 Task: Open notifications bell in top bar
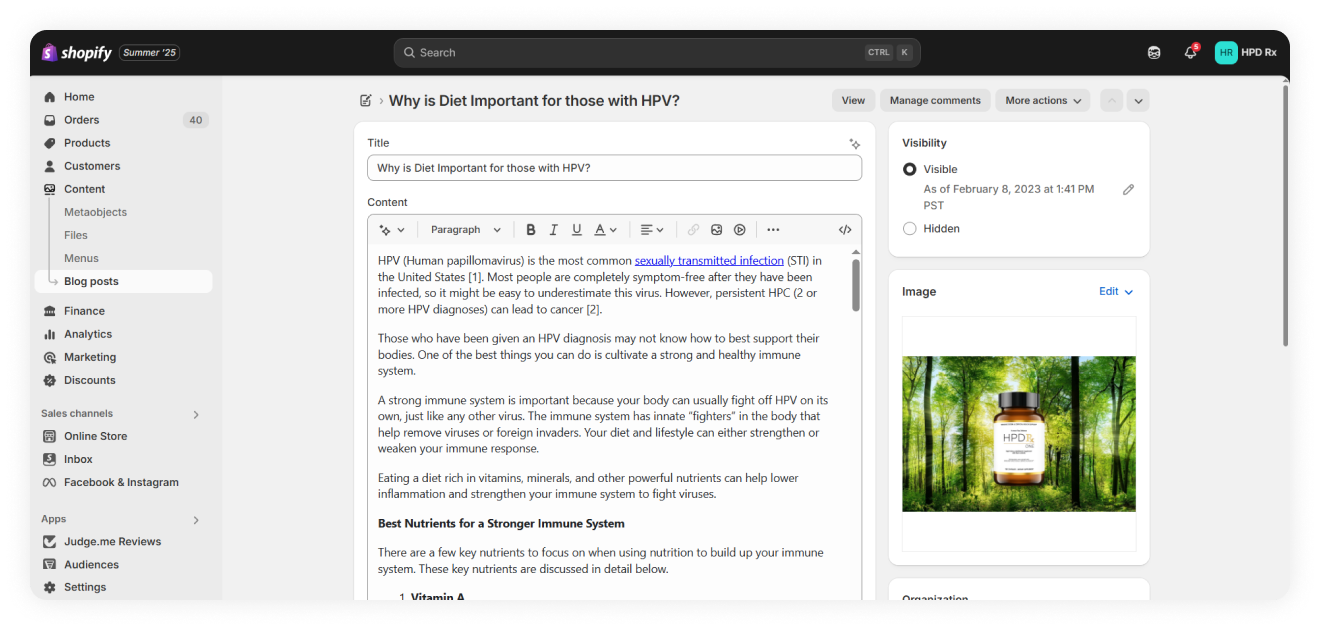[x=1190, y=53]
